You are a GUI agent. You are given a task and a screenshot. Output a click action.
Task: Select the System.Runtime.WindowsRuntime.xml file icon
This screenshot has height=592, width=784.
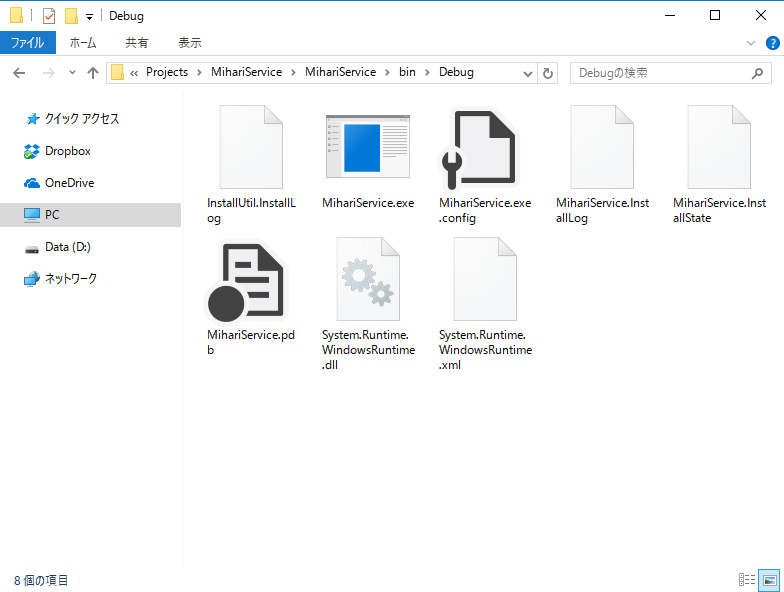(x=485, y=279)
